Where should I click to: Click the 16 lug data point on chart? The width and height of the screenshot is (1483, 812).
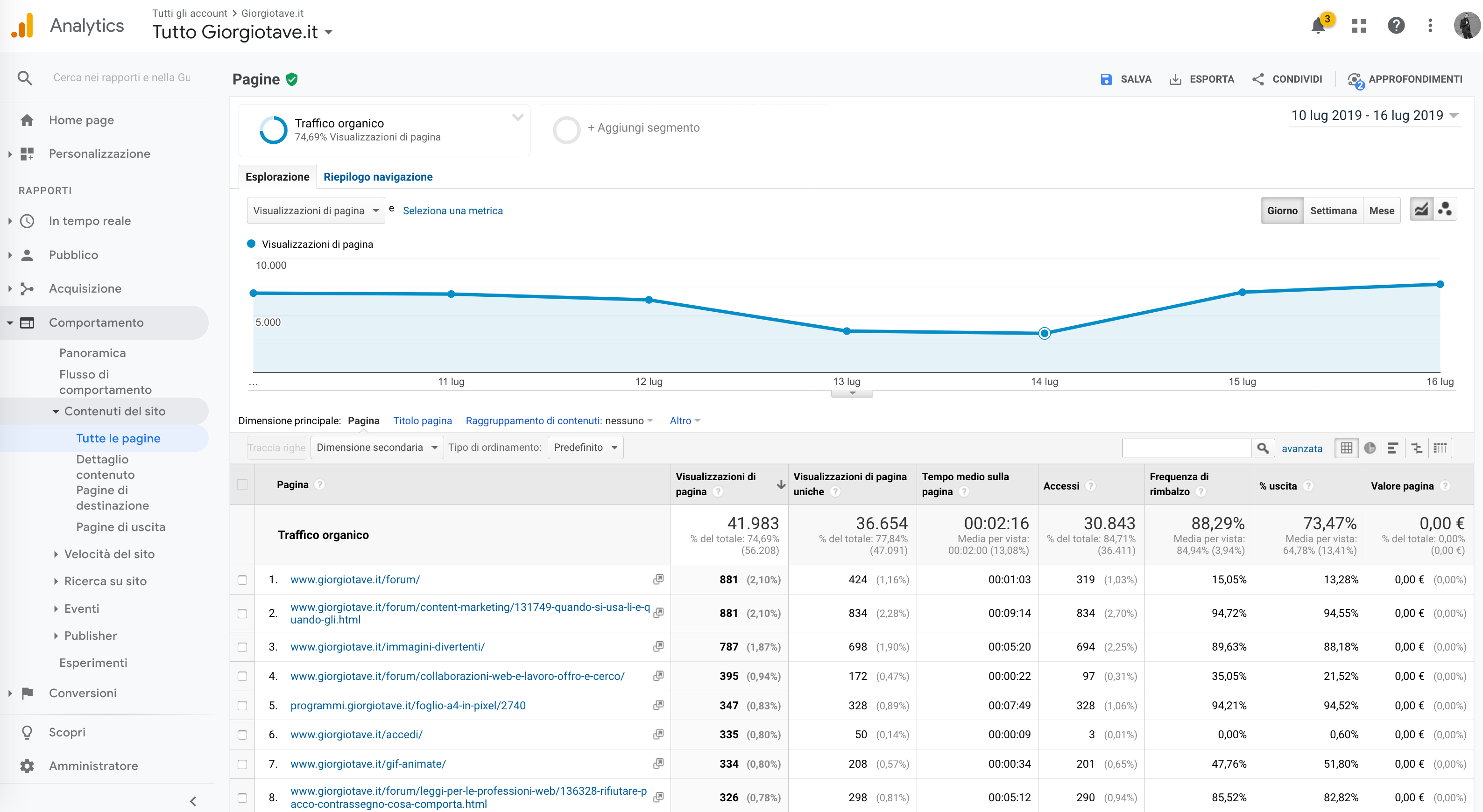(1440, 284)
